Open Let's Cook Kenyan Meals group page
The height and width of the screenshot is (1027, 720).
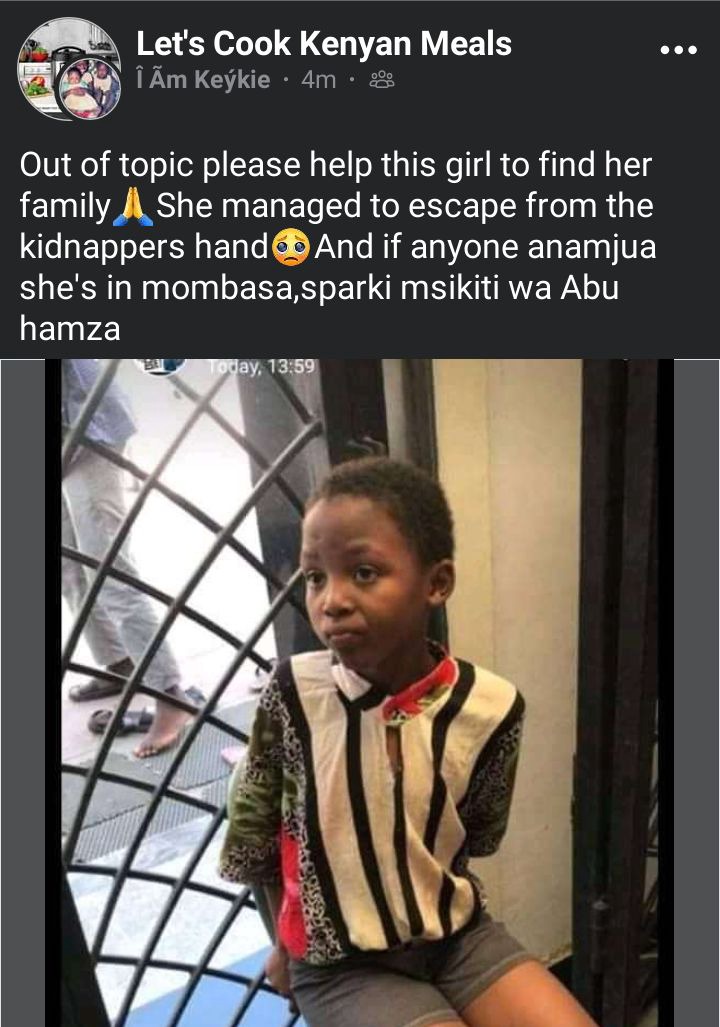[x=324, y=44]
